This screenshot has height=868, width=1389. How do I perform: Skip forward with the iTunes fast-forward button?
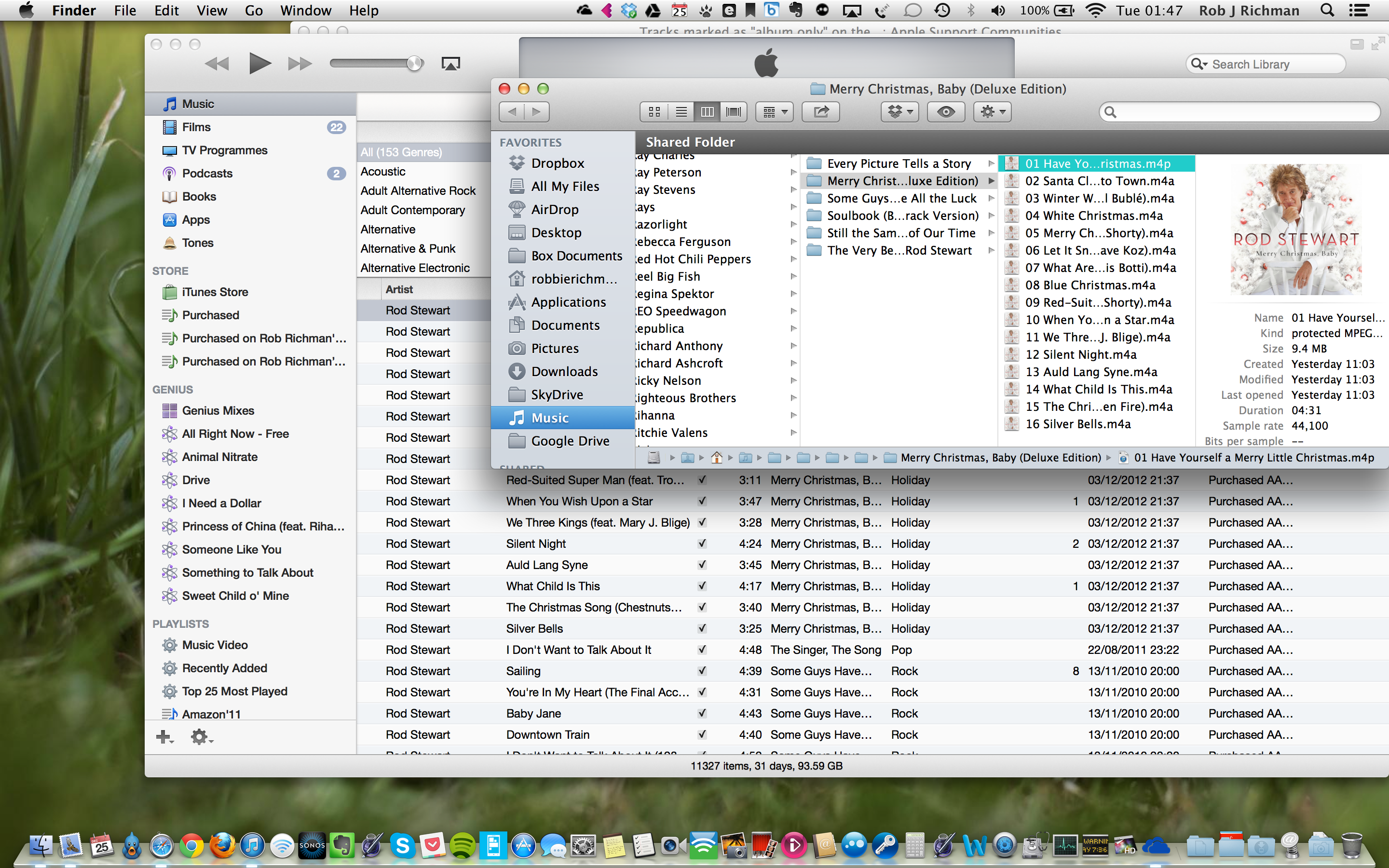tap(300, 64)
